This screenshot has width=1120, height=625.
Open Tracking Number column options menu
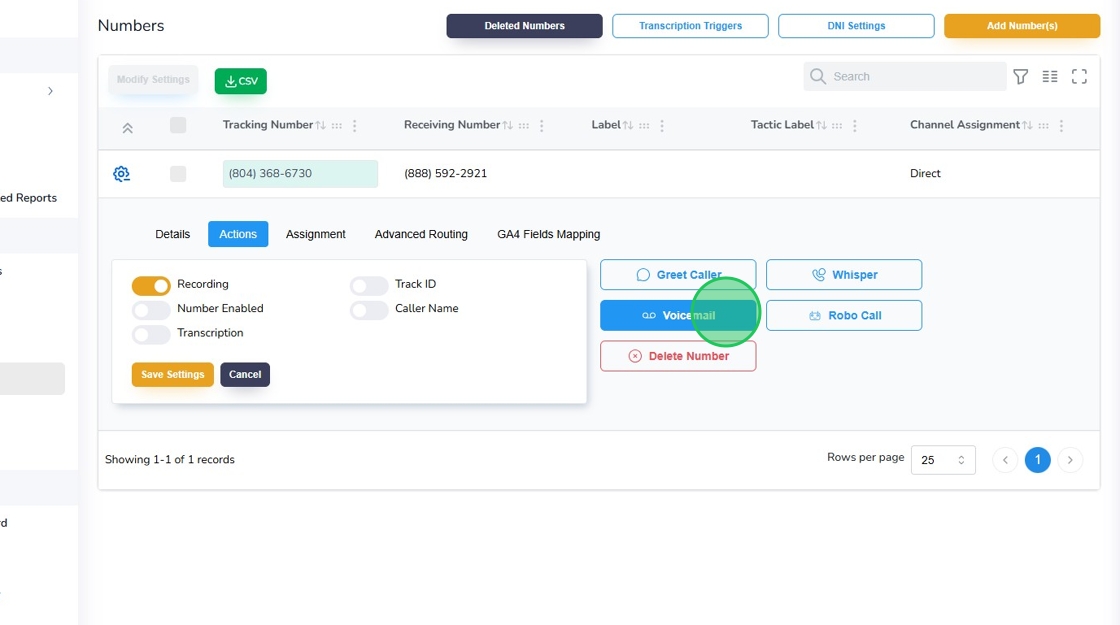pos(354,126)
